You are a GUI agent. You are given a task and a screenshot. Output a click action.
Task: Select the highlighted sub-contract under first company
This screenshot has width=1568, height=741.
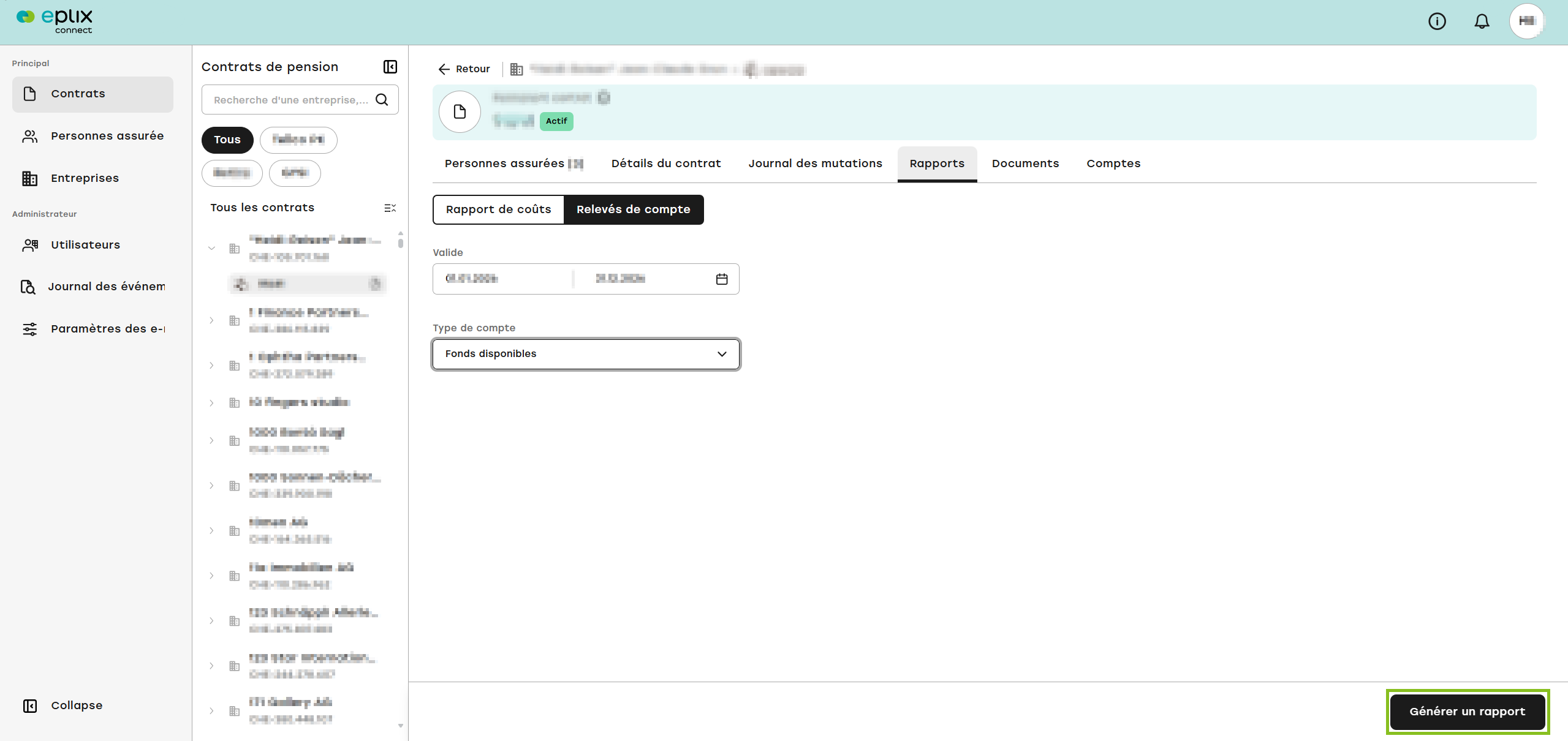[308, 284]
